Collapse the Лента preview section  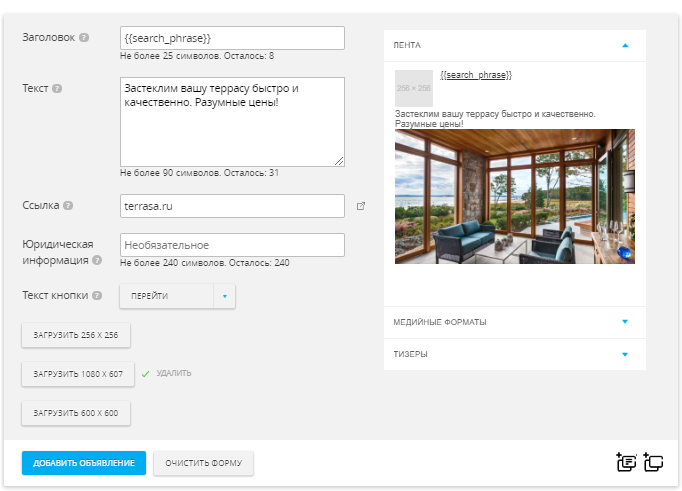point(625,45)
